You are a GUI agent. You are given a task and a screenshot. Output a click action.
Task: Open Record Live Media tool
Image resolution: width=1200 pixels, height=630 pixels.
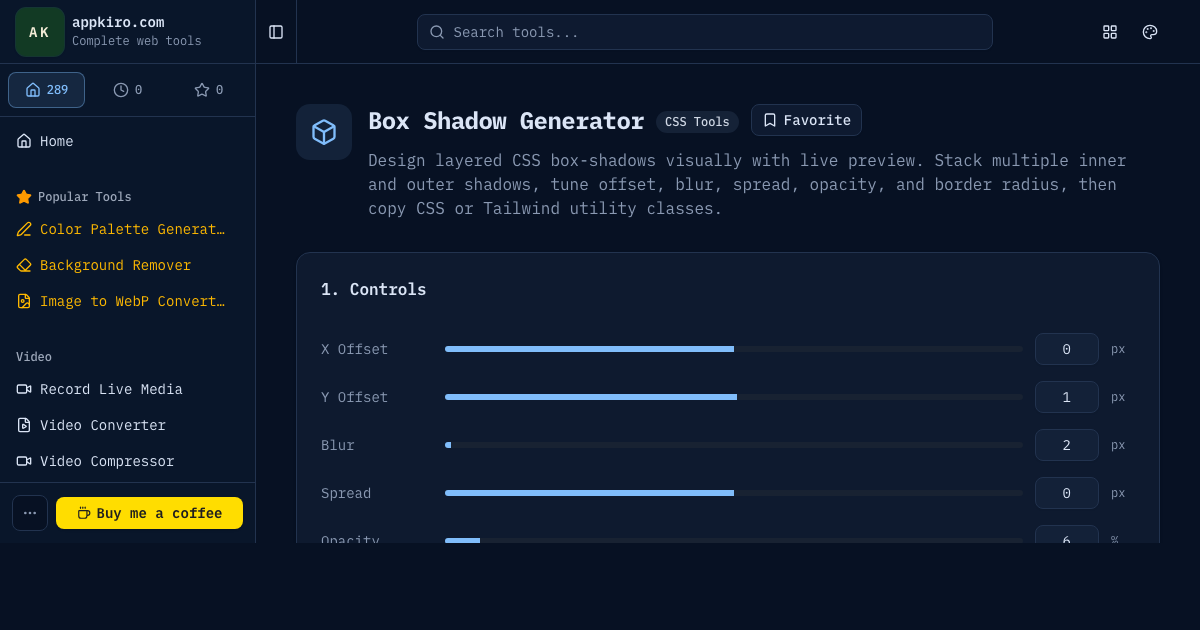tap(128, 389)
